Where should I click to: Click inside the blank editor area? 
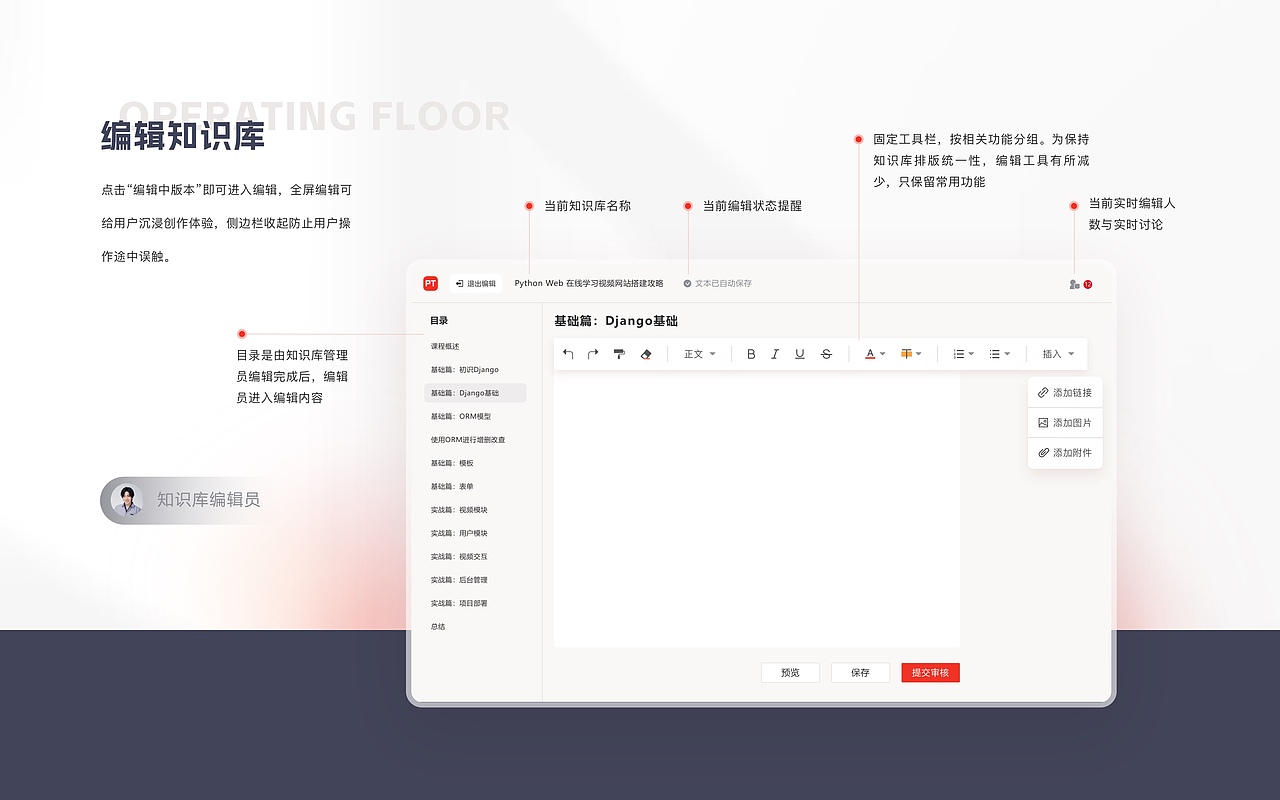pos(757,508)
